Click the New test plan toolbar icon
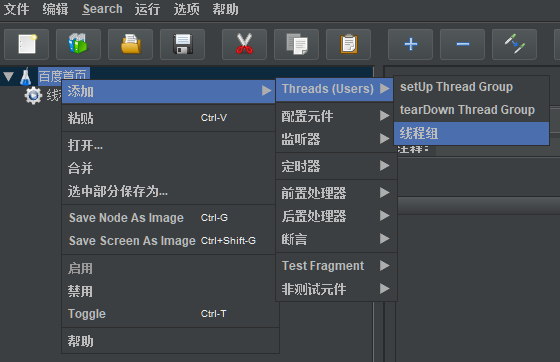Viewport: 560px width, 362px height. click(26, 44)
